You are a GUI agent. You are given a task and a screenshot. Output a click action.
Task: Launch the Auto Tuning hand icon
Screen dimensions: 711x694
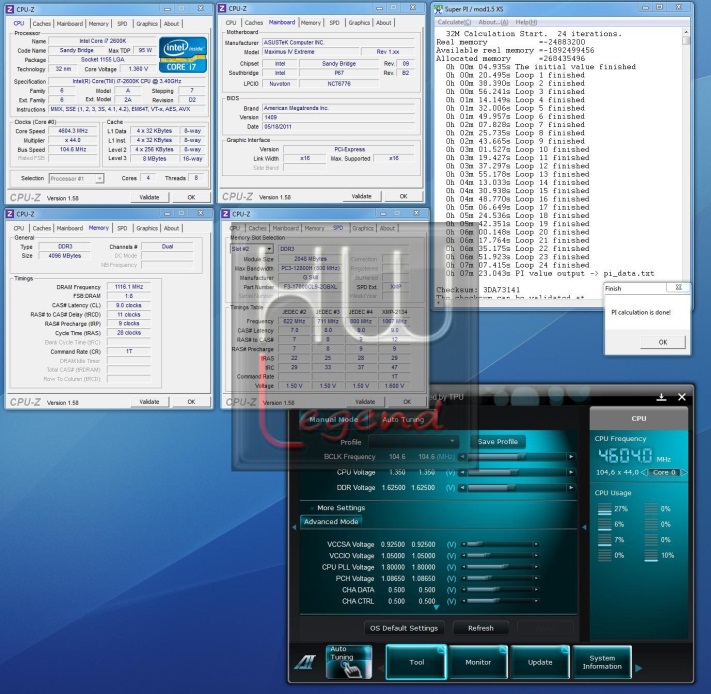(x=349, y=662)
